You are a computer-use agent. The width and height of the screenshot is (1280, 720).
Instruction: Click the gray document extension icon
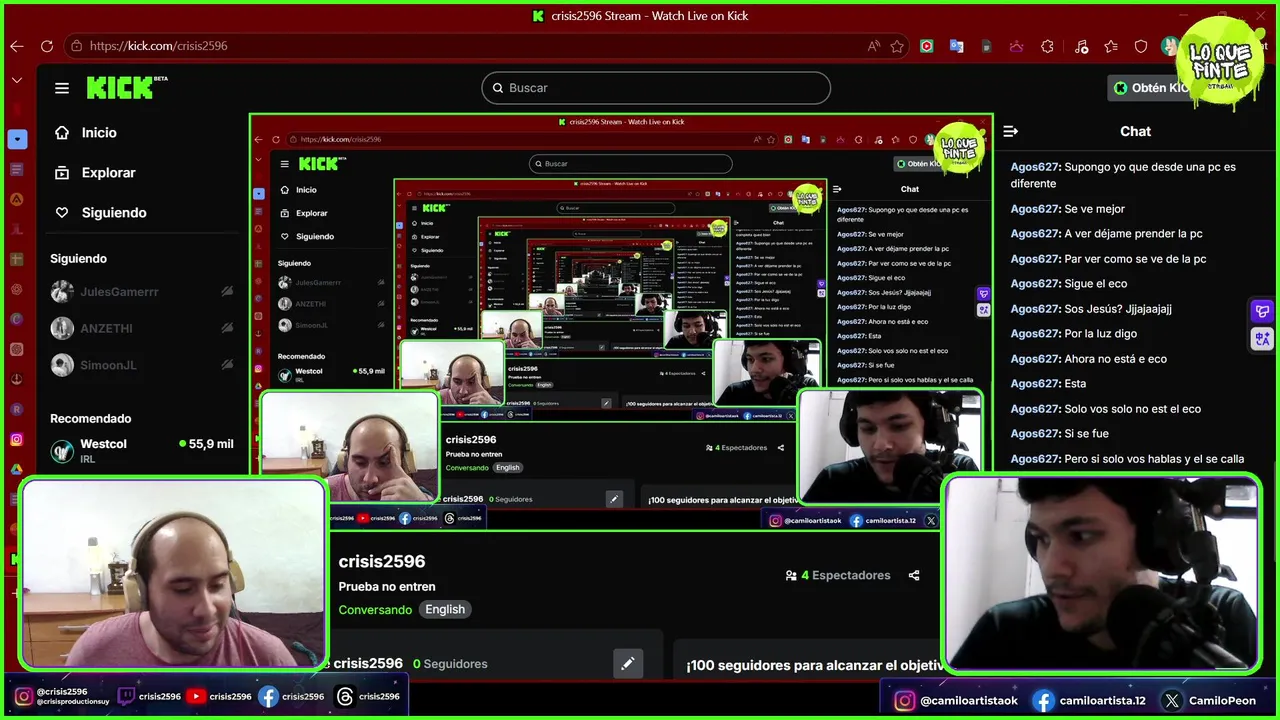click(x=987, y=46)
